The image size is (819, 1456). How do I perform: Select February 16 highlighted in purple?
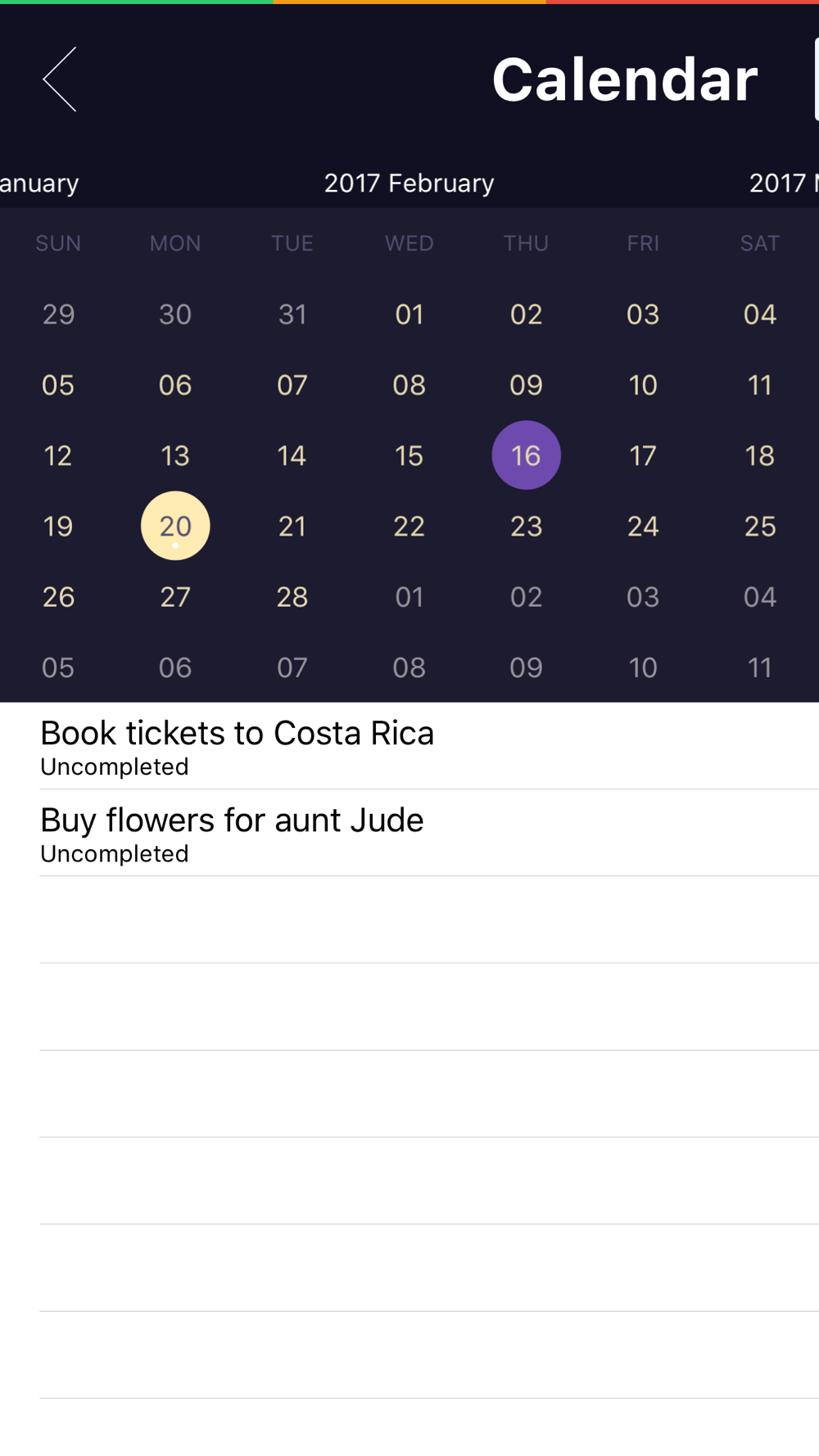point(526,455)
